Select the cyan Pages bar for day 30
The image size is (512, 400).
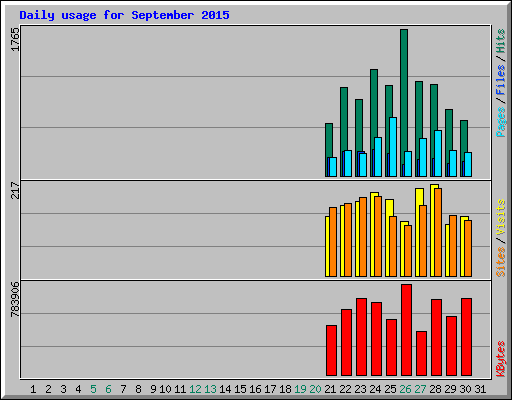click(468, 164)
